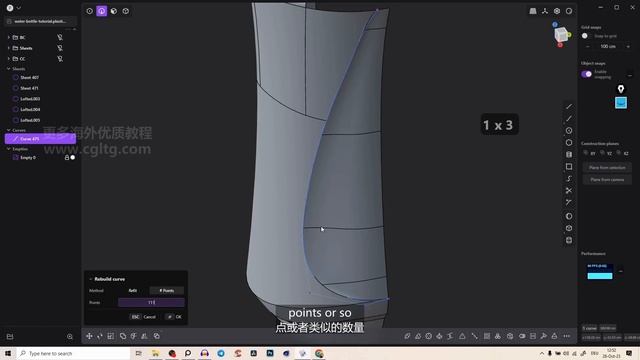Click the highlighted purple edge selection mode
This screenshot has height=360, width=640.
click(102, 11)
